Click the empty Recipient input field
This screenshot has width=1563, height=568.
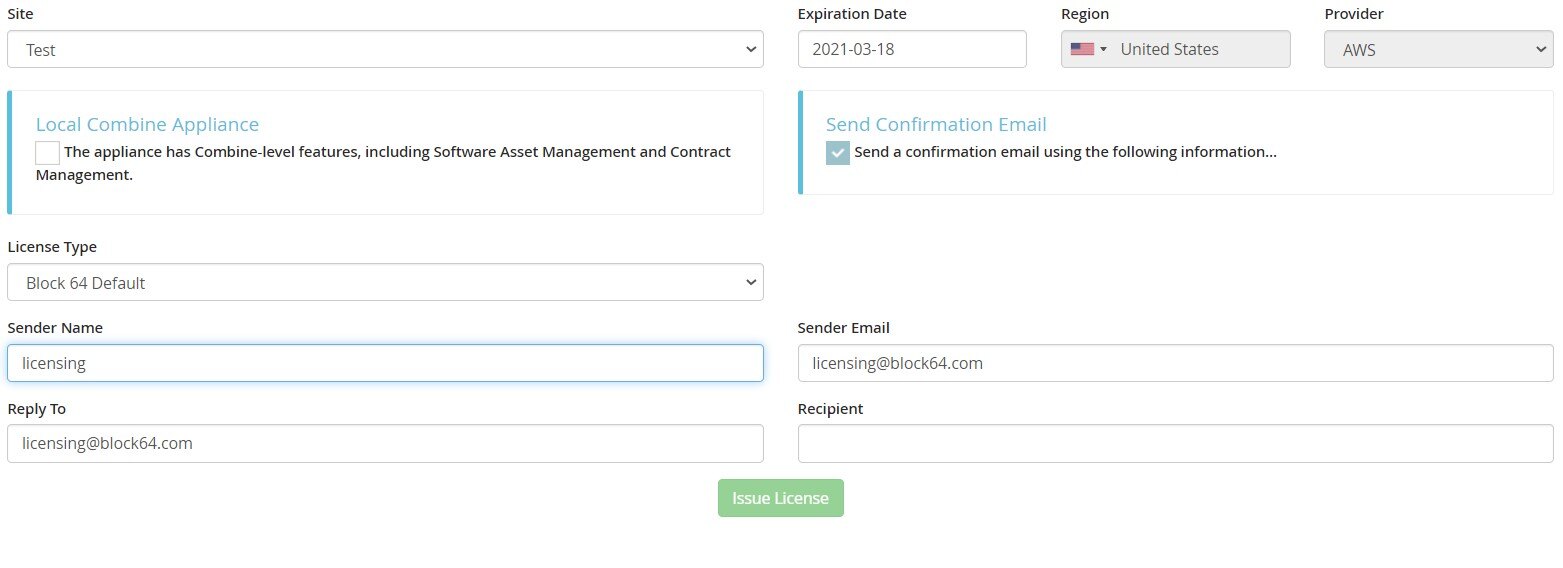pos(1175,444)
